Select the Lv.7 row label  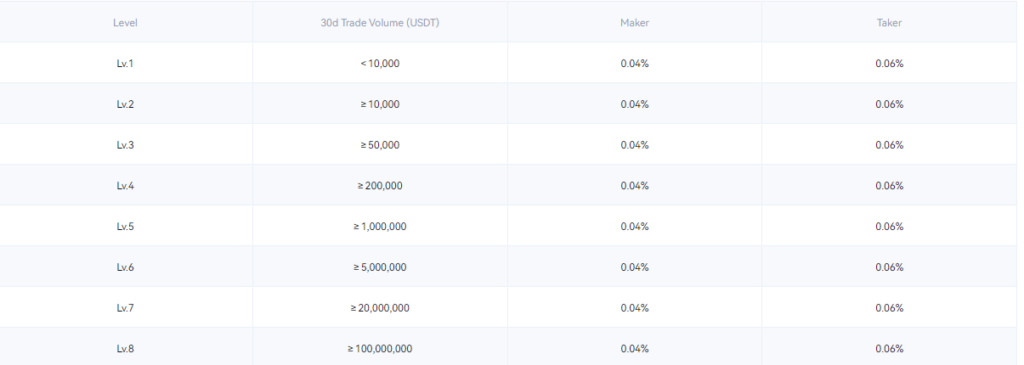(x=125, y=308)
